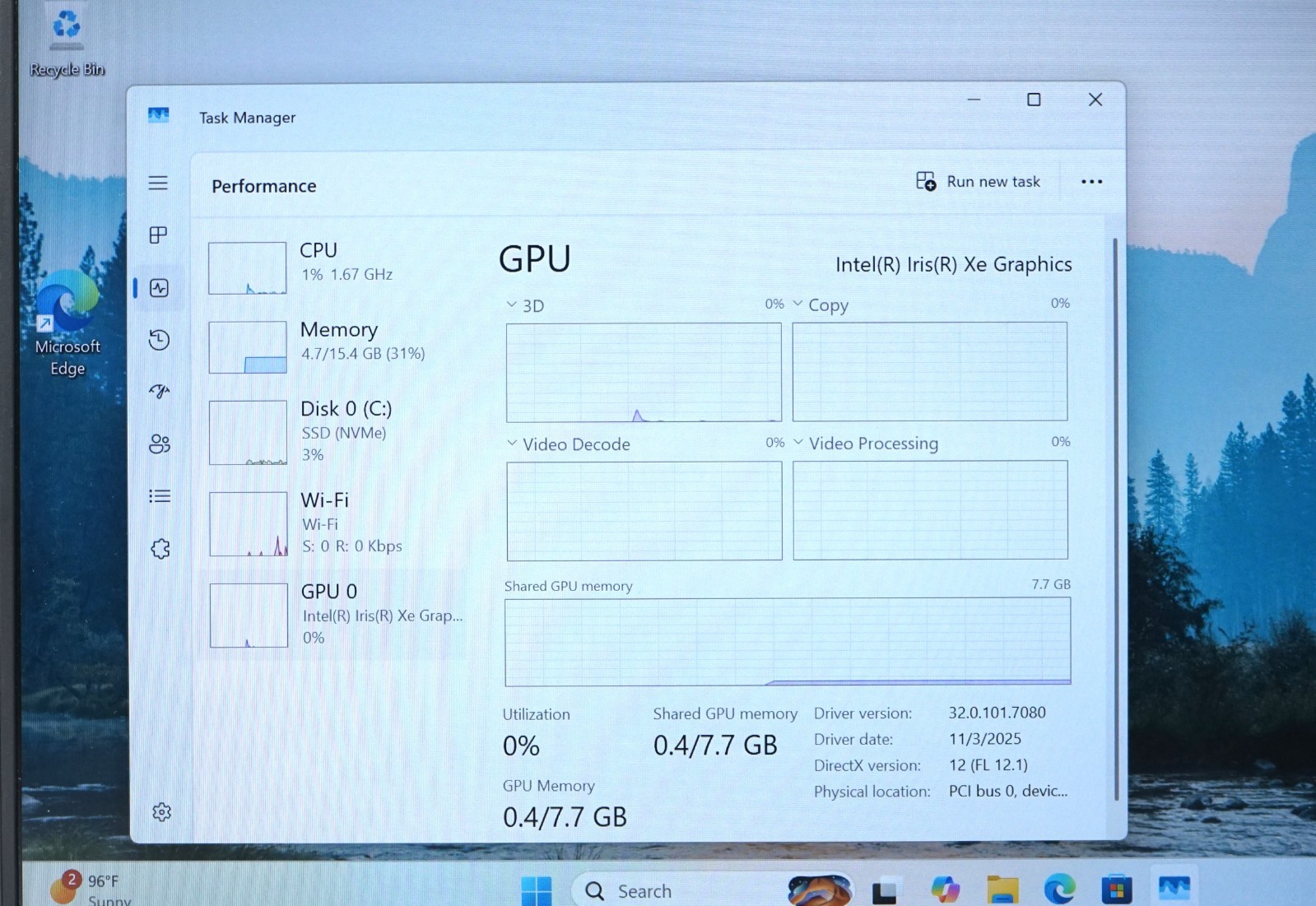Viewport: 1316px width, 906px height.
Task: Open the Recycle Bin desktop icon
Action: click(x=67, y=41)
